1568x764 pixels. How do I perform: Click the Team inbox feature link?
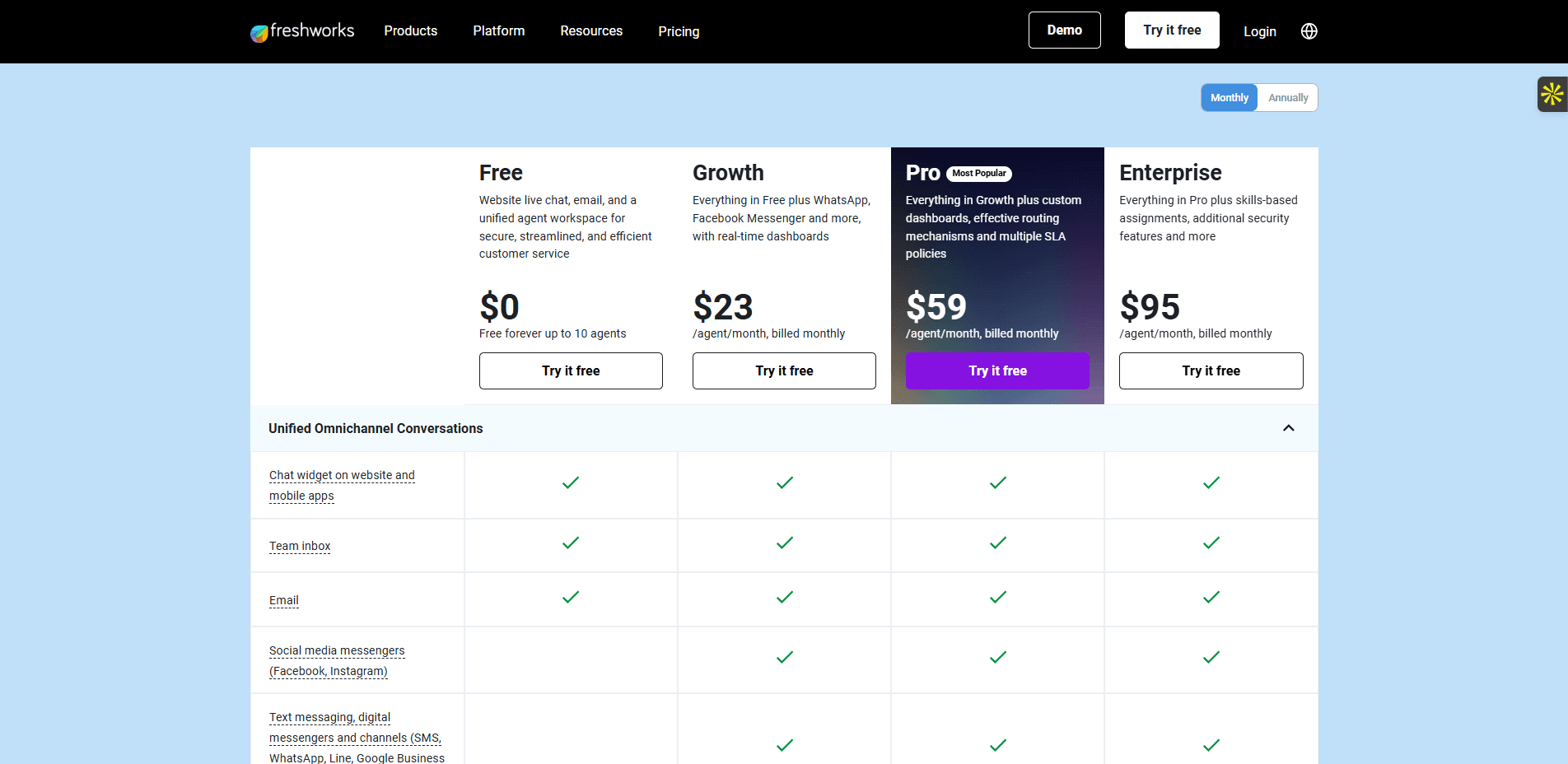(300, 546)
